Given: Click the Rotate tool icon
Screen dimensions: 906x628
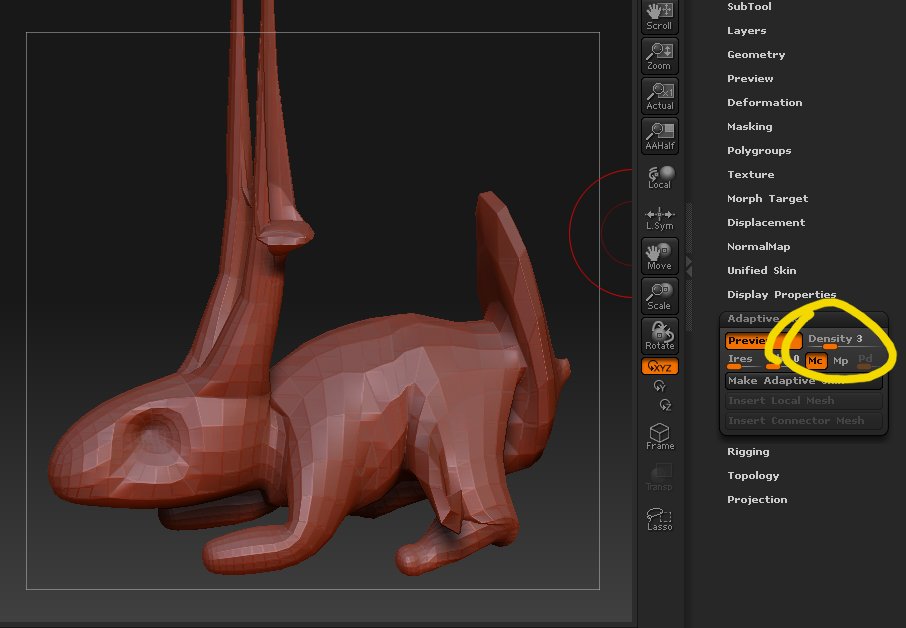Looking at the screenshot, I should (x=659, y=336).
